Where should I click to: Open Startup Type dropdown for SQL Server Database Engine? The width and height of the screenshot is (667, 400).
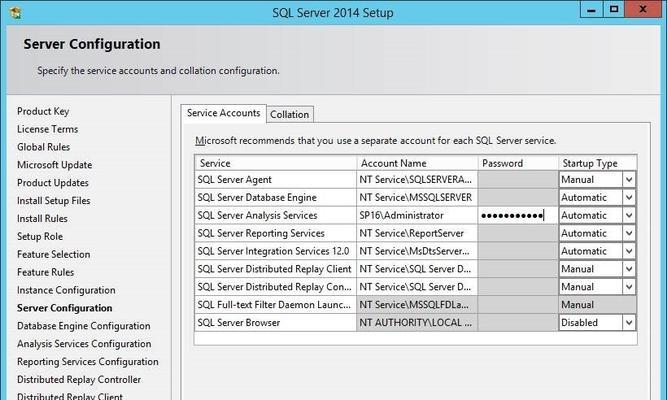[x=629, y=197]
